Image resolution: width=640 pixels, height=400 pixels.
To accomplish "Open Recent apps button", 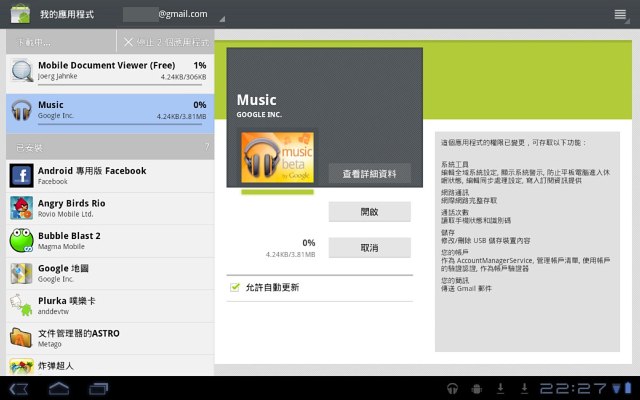I will [x=98, y=389].
